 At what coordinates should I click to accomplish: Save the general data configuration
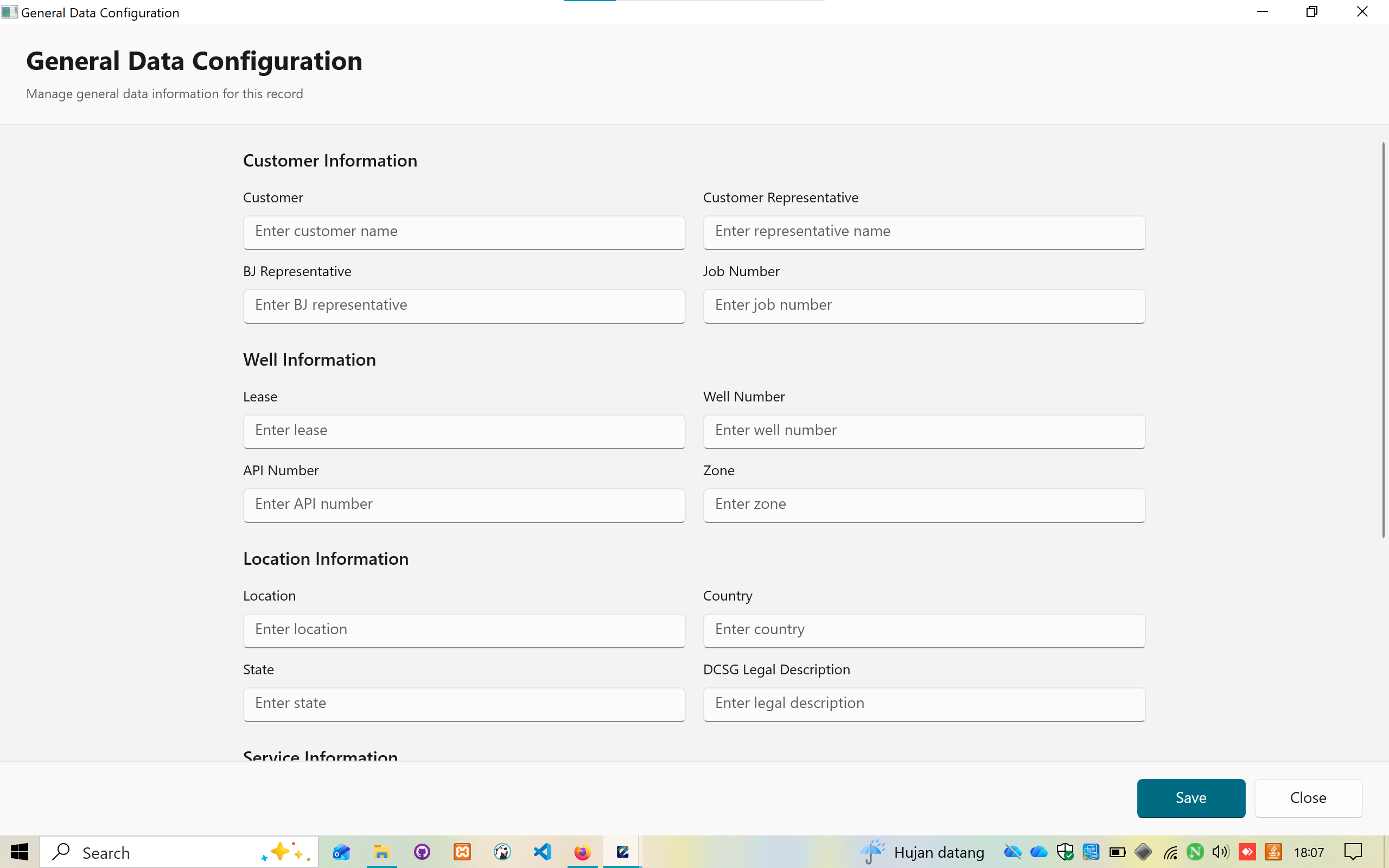click(x=1190, y=798)
